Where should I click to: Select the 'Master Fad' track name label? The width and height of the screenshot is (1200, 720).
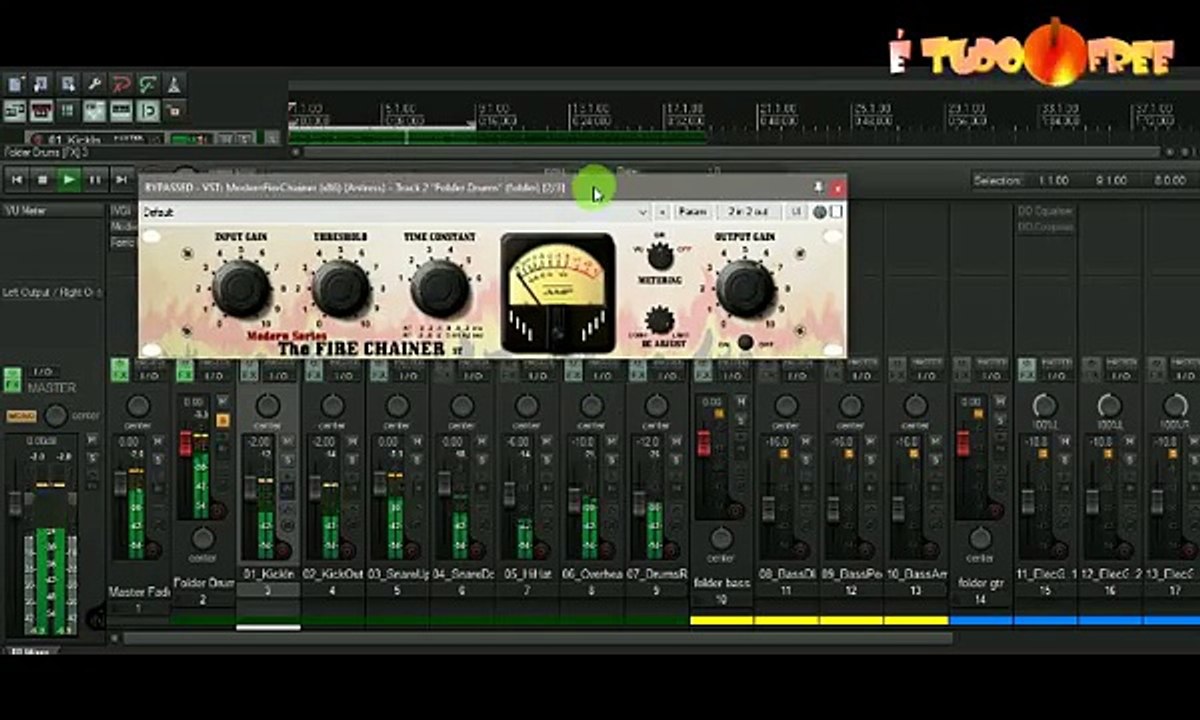[140, 592]
